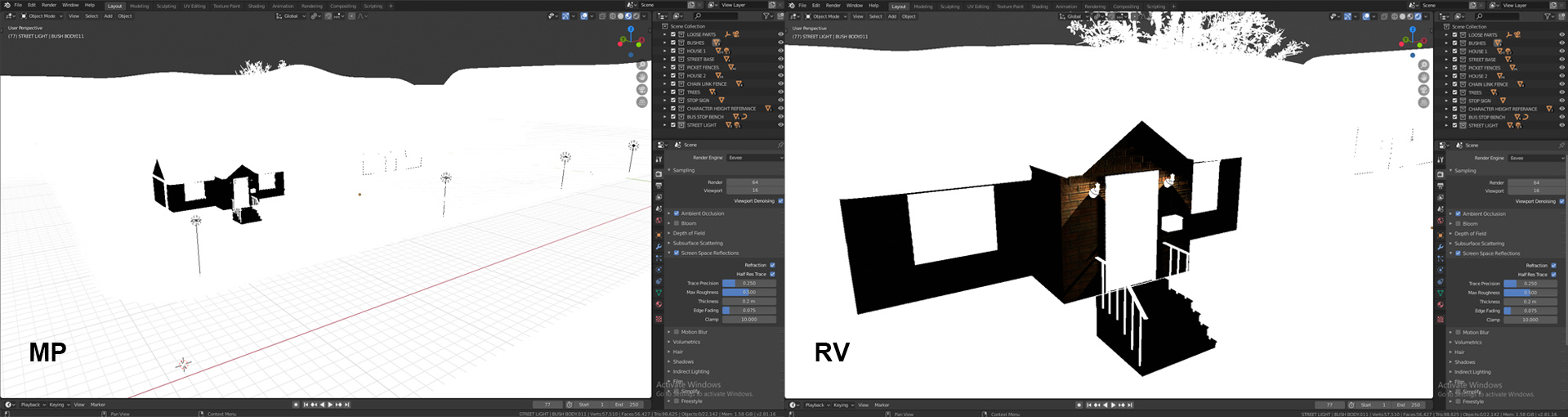Viewport: 1568px width, 417px height.
Task: Switch to the UV Editing tab in the RV window
Action: (978, 6)
